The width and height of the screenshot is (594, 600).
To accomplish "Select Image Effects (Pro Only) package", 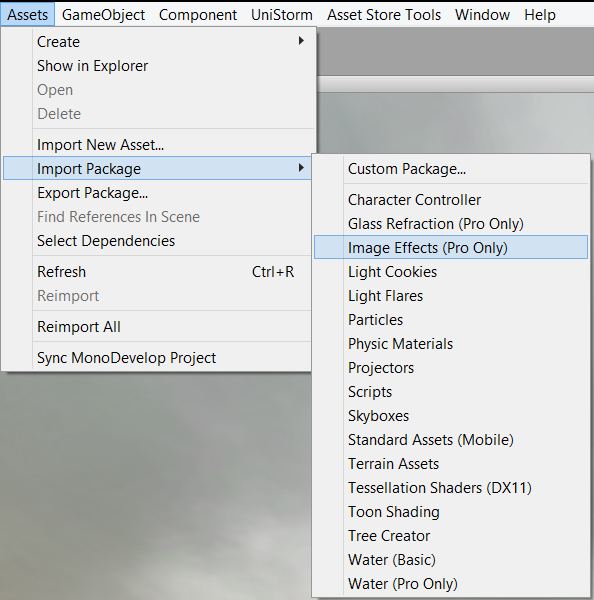I will pyautogui.click(x=451, y=248).
